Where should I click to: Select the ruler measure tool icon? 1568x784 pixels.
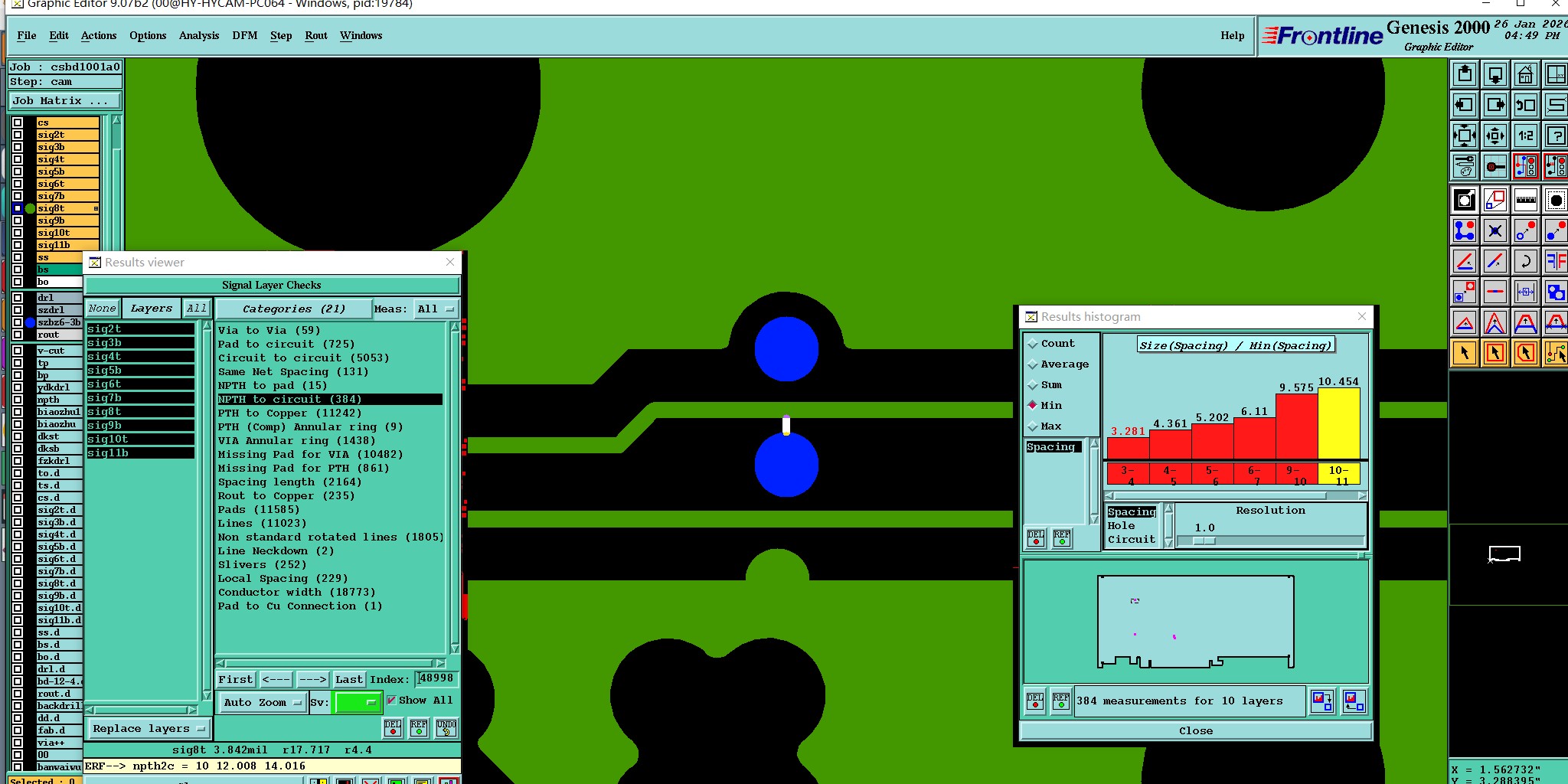pos(1525,200)
